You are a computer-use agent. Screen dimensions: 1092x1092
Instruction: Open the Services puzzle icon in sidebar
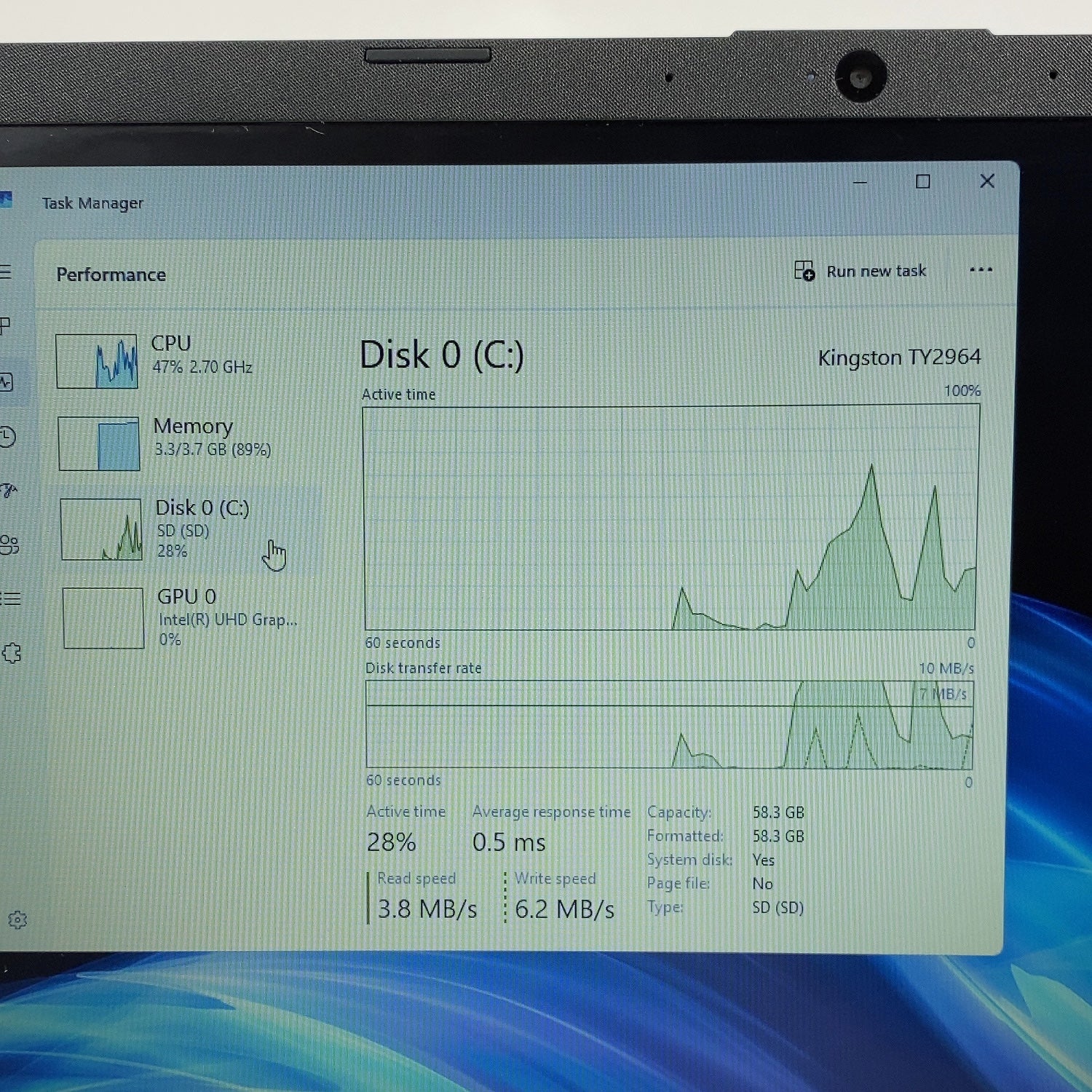pos(12,653)
